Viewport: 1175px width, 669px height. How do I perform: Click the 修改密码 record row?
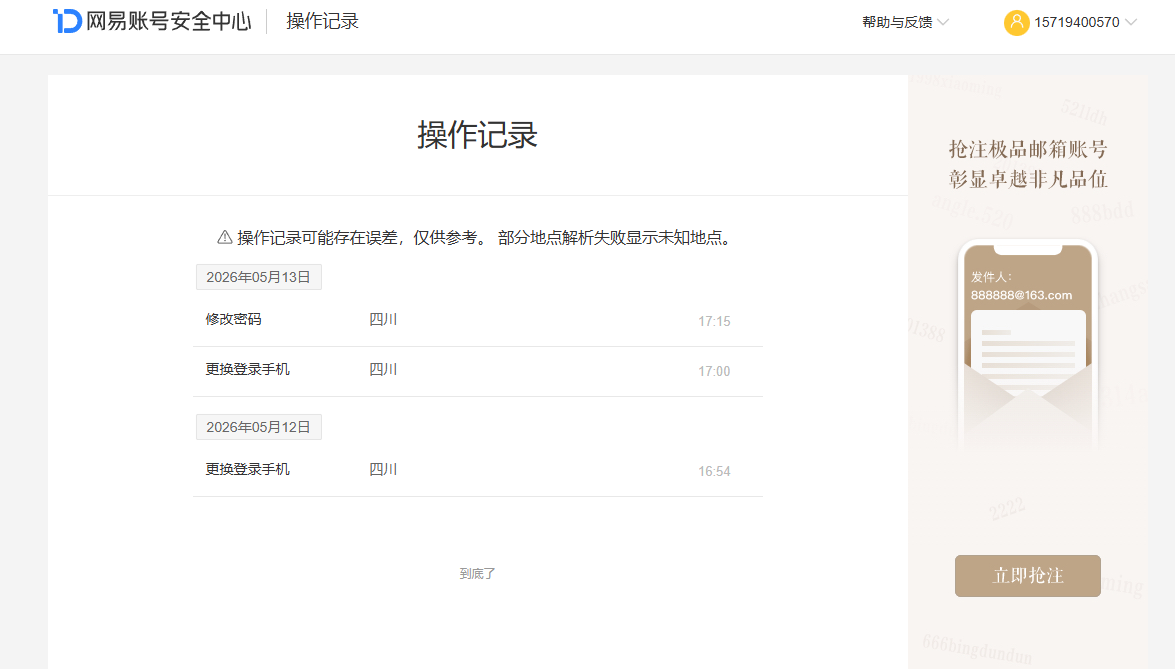point(478,321)
